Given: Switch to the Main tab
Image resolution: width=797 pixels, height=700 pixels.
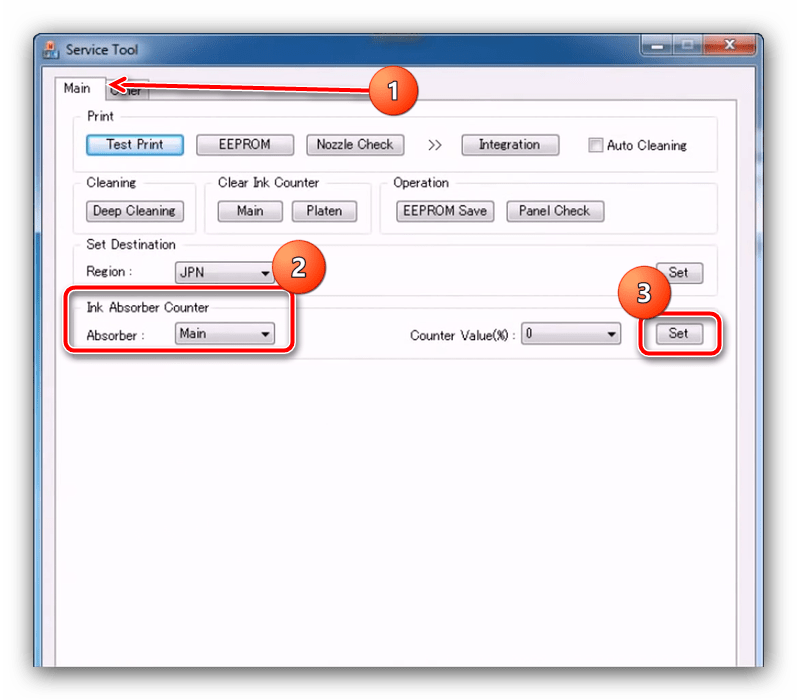Looking at the screenshot, I should [77, 88].
